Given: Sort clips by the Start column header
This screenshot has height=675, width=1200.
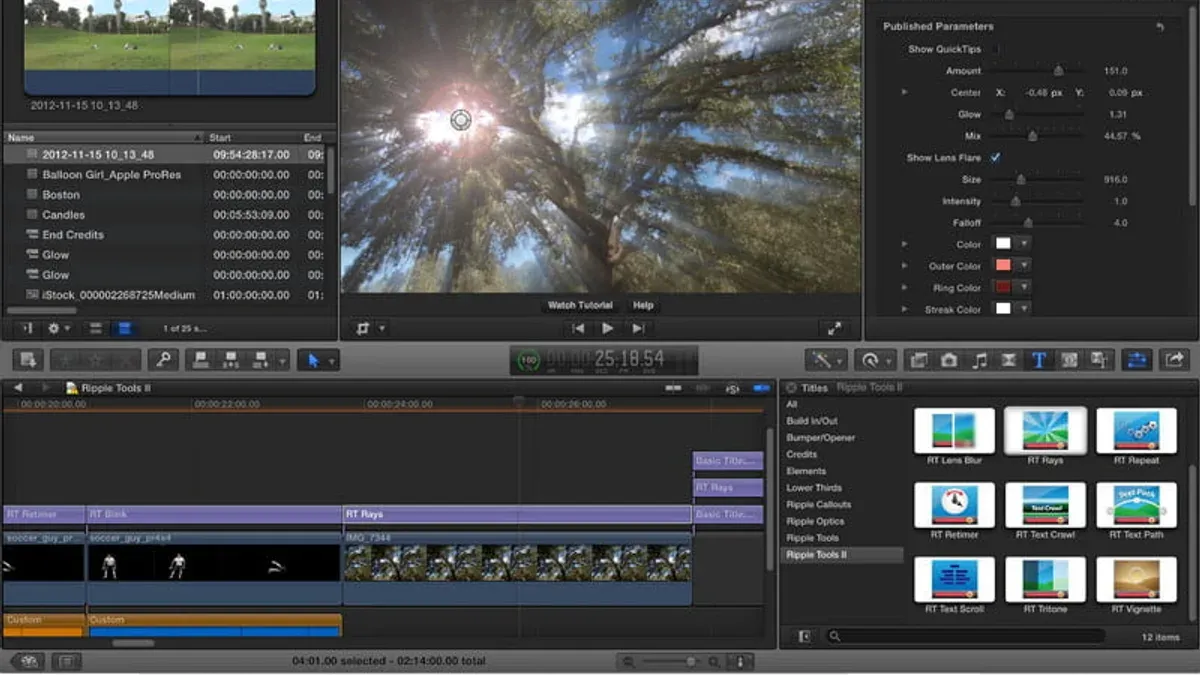Looking at the screenshot, I should pyautogui.click(x=253, y=137).
